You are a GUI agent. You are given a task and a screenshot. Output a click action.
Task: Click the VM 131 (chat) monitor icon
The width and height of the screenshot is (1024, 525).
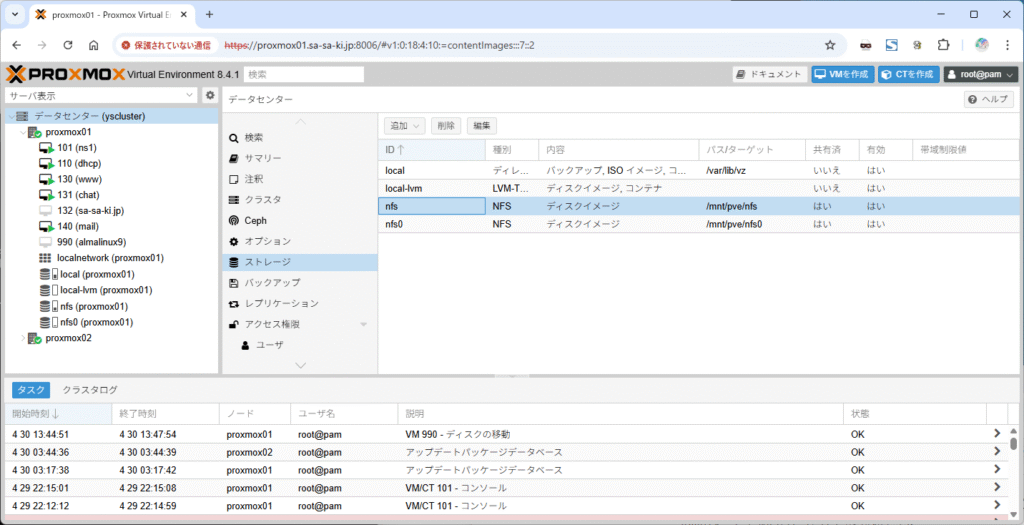[46, 195]
